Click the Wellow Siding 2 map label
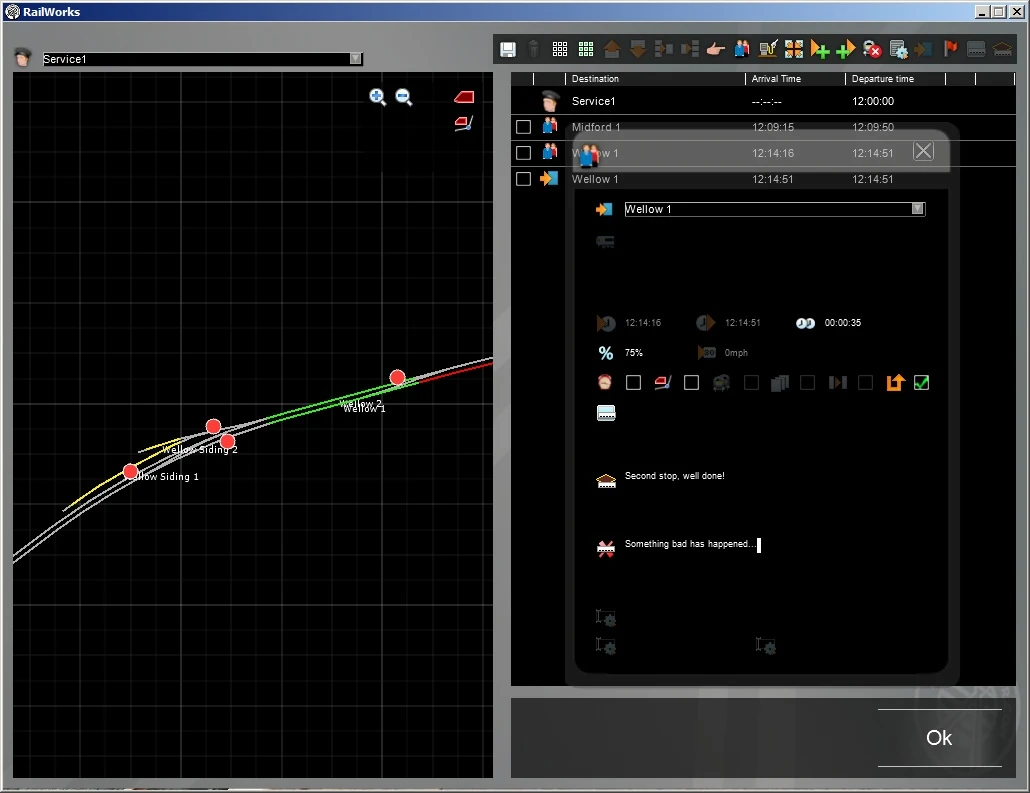Screen dimensions: 1030x793 click(200, 449)
